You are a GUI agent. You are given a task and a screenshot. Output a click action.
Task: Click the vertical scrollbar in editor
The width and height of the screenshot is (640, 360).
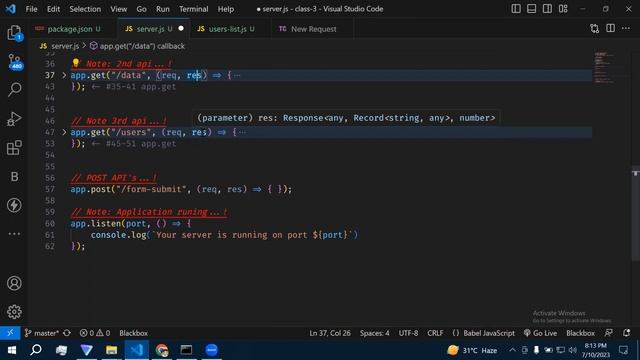click(x=636, y=213)
